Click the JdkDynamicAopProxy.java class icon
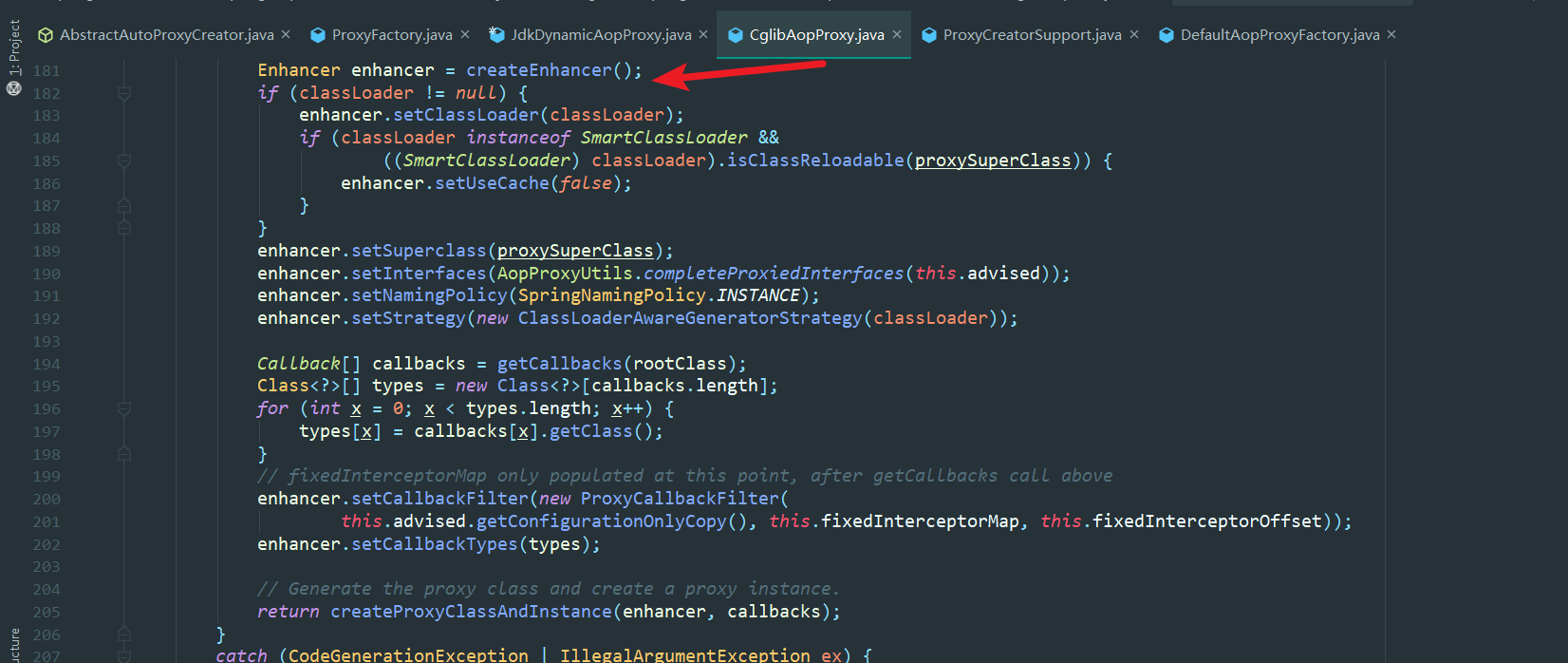The height and width of the screenshot is (663, 1568). [x=496, y=35]
